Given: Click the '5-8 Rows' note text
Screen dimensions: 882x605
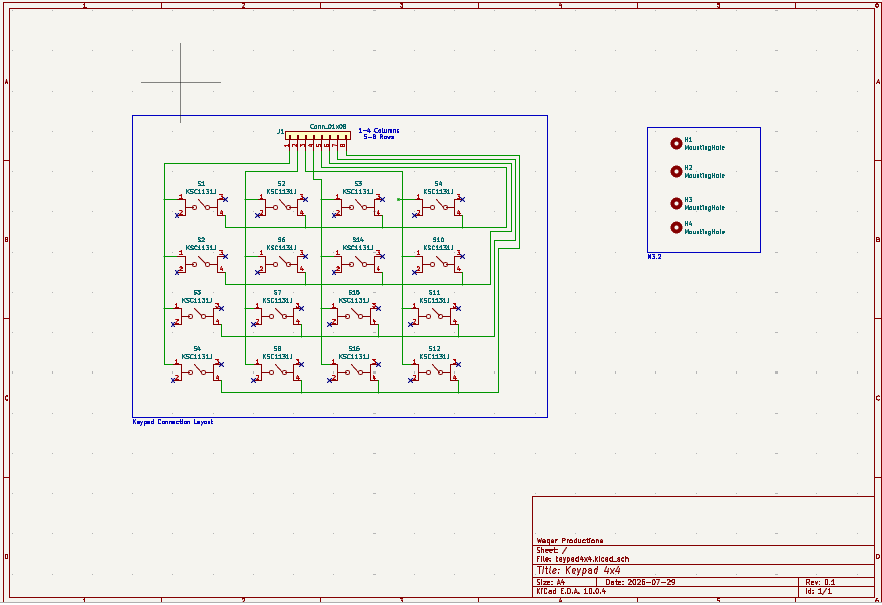Looking at the screenshot, I should (x=379, y=137).
